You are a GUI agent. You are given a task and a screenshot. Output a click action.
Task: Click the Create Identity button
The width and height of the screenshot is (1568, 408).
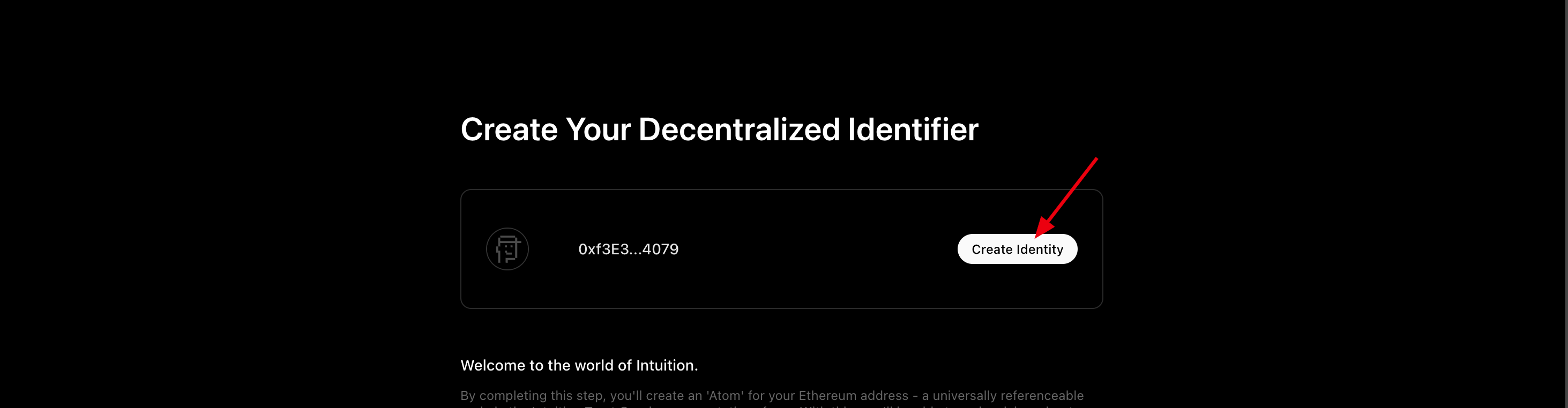1017,248
